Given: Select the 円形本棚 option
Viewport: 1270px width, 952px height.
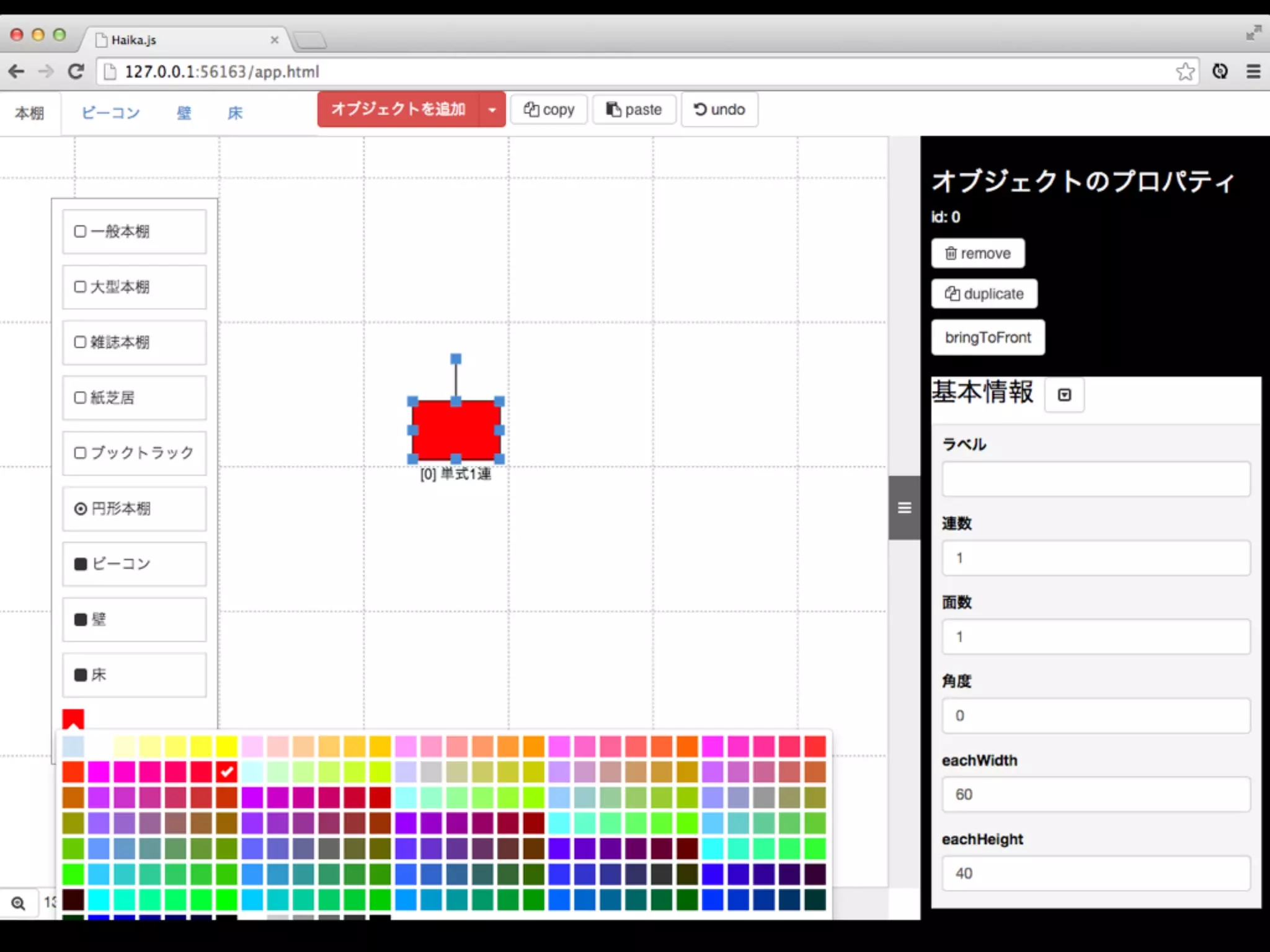Looking at the screenshot, I should pos(134,508).
